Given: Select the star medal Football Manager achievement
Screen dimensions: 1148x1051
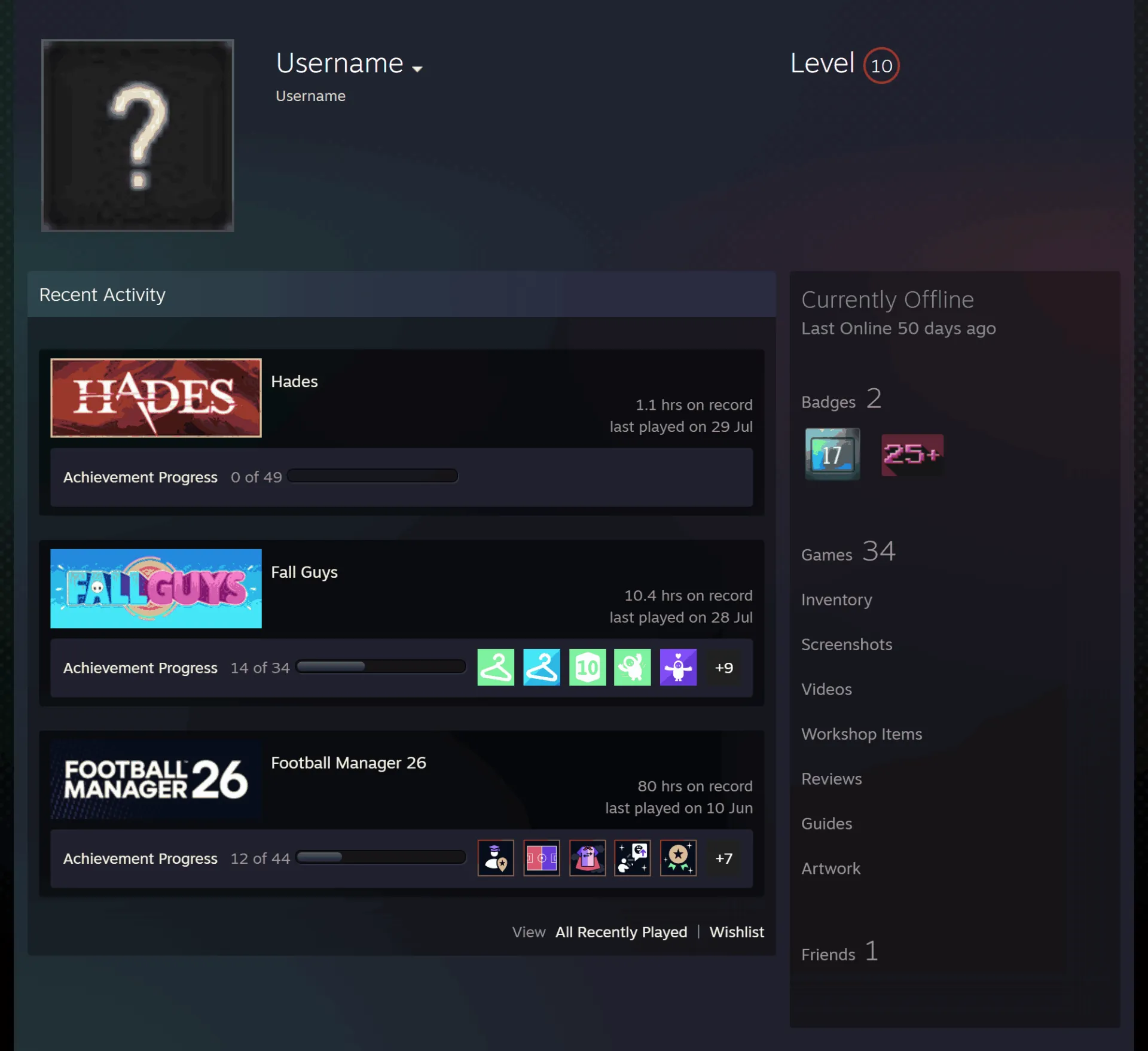Looking at the screenshot, I should tap(678, 858).
